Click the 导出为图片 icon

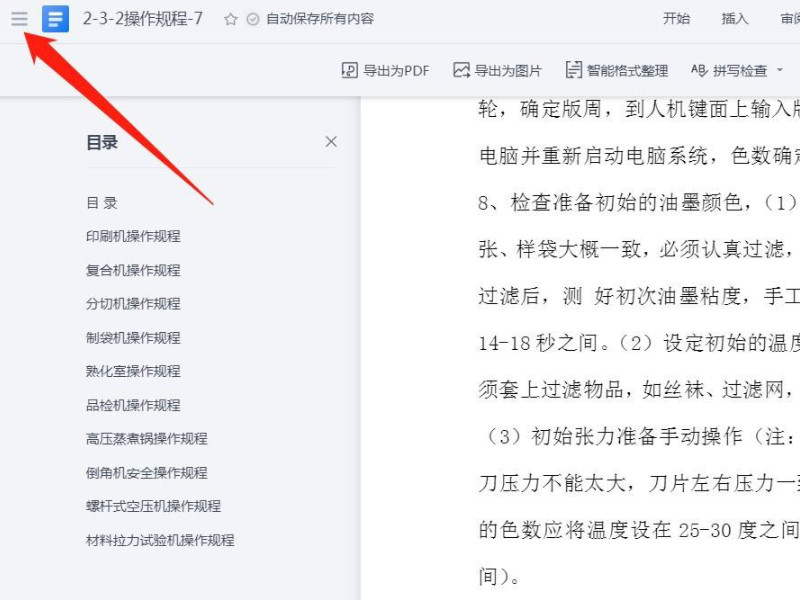pos(461,70)
